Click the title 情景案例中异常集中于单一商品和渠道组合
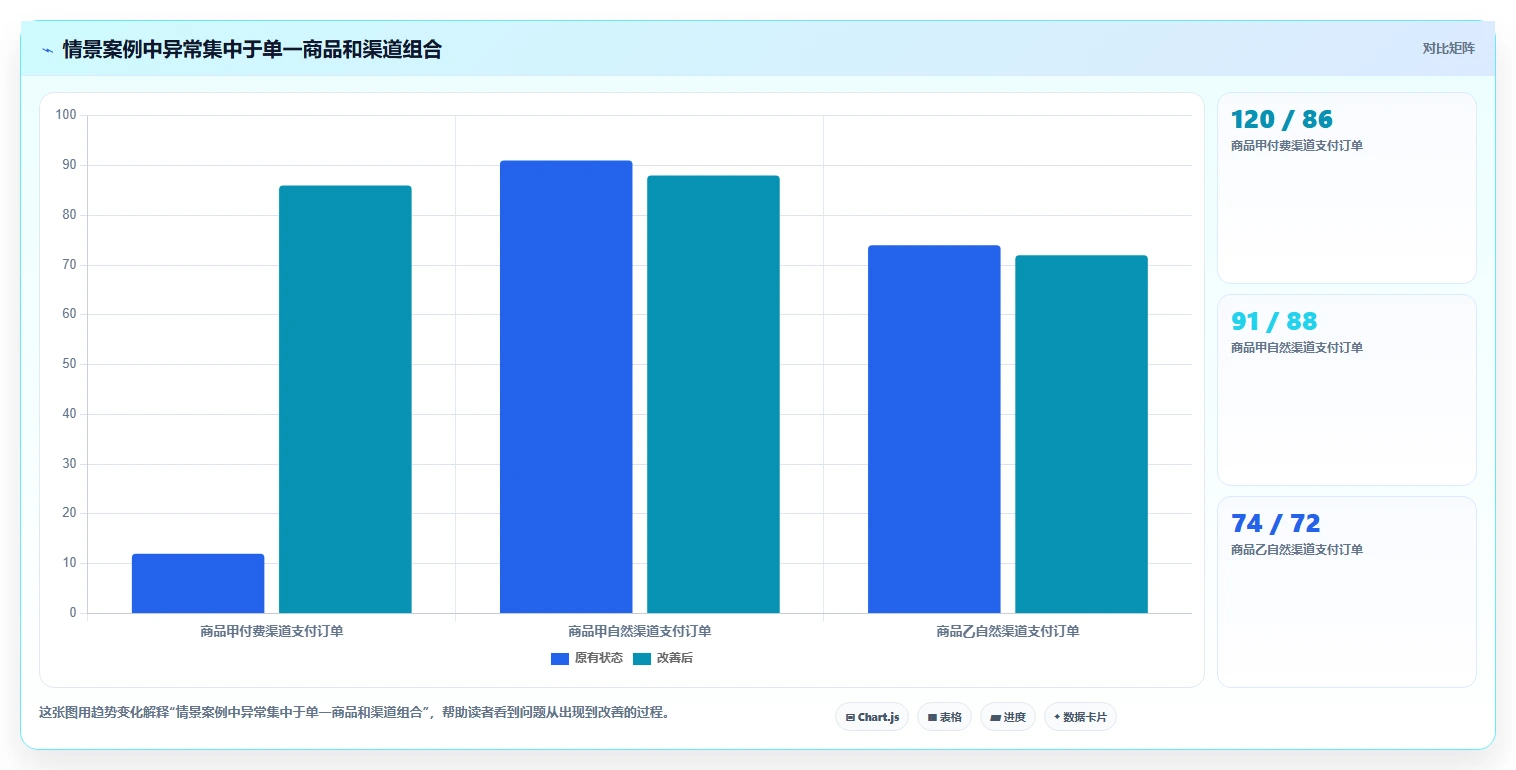Viewport: 1516px width, 770px height. [x=252, y=49]
